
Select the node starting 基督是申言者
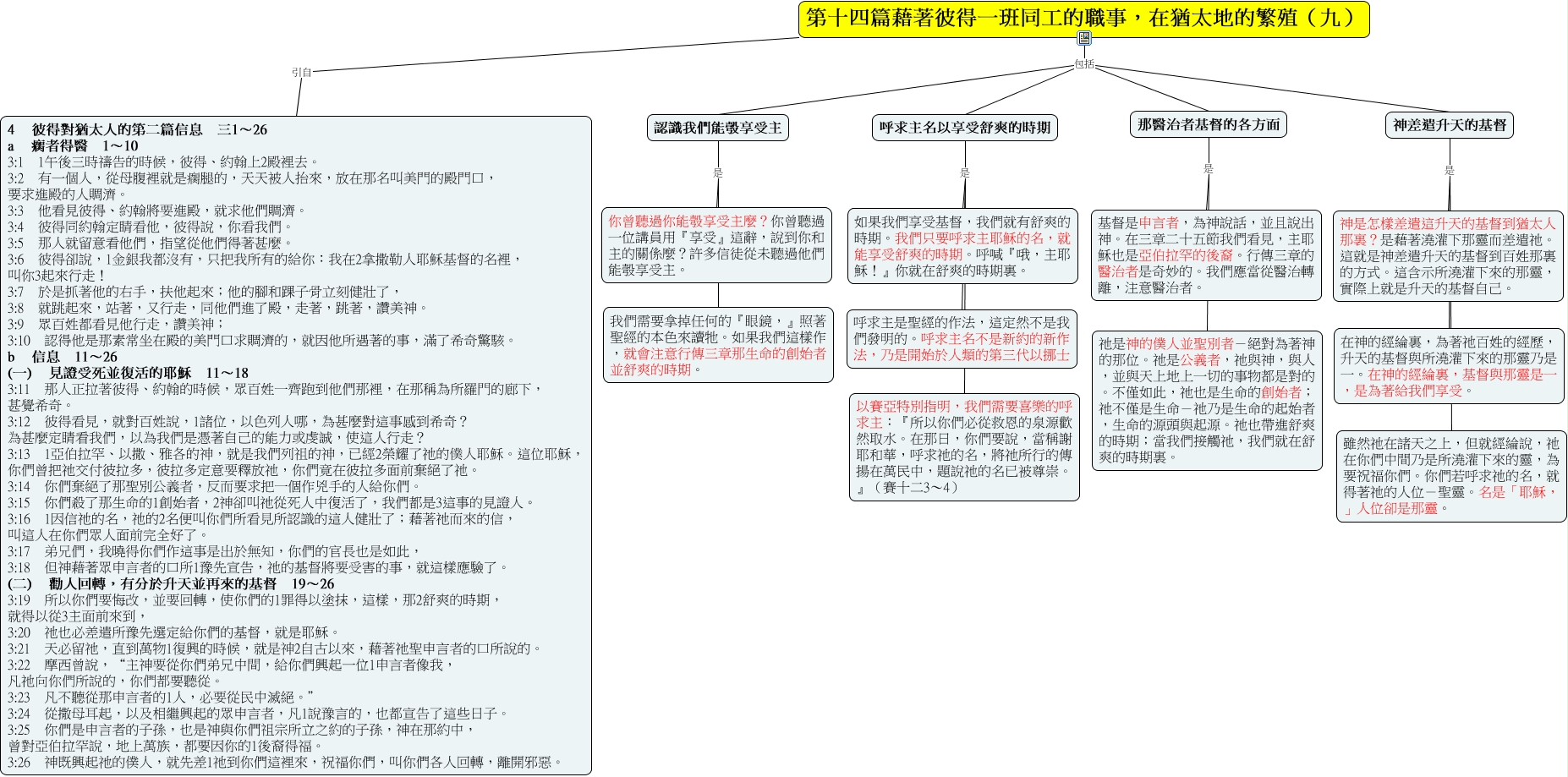pos(1206,255)
